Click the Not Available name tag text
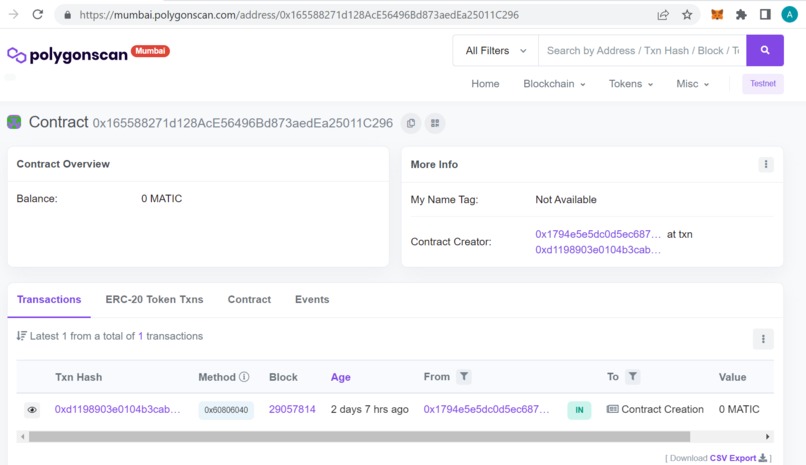 566,200
